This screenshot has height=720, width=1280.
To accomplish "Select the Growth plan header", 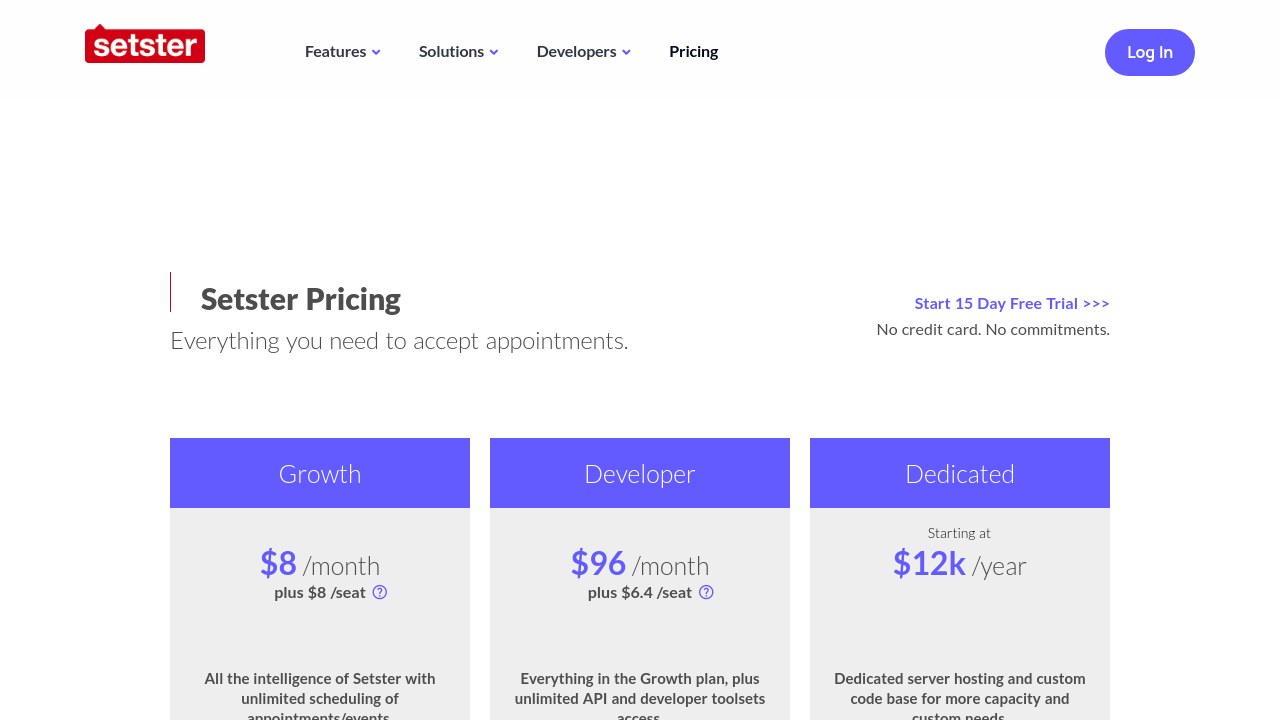I will 320,473.
